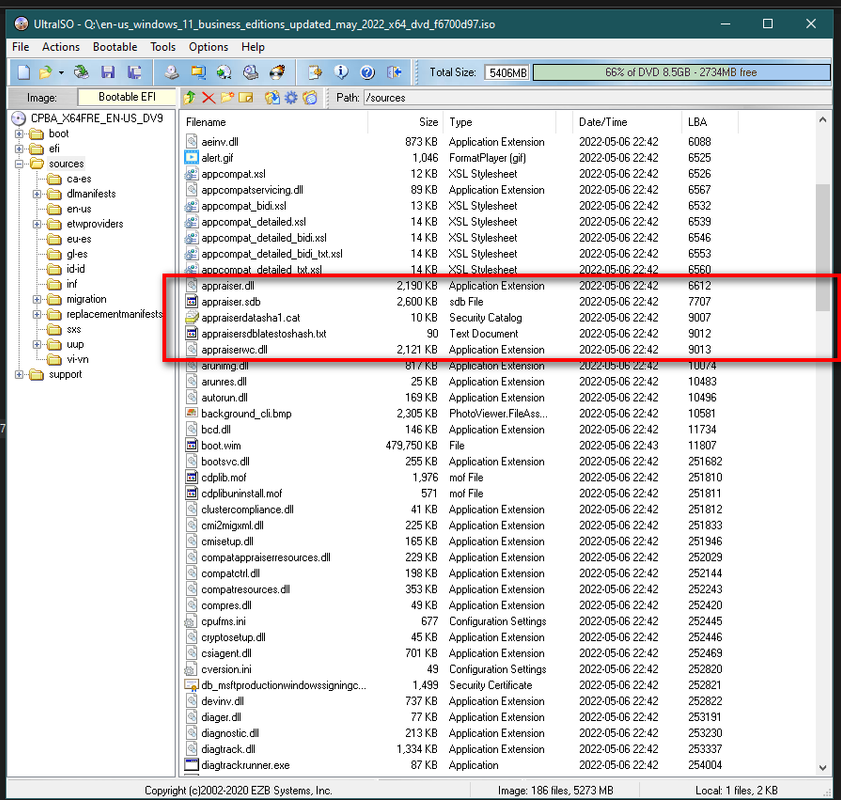Click the Save As toolbar icon
The image size is (841, 800).
(134, 72)
